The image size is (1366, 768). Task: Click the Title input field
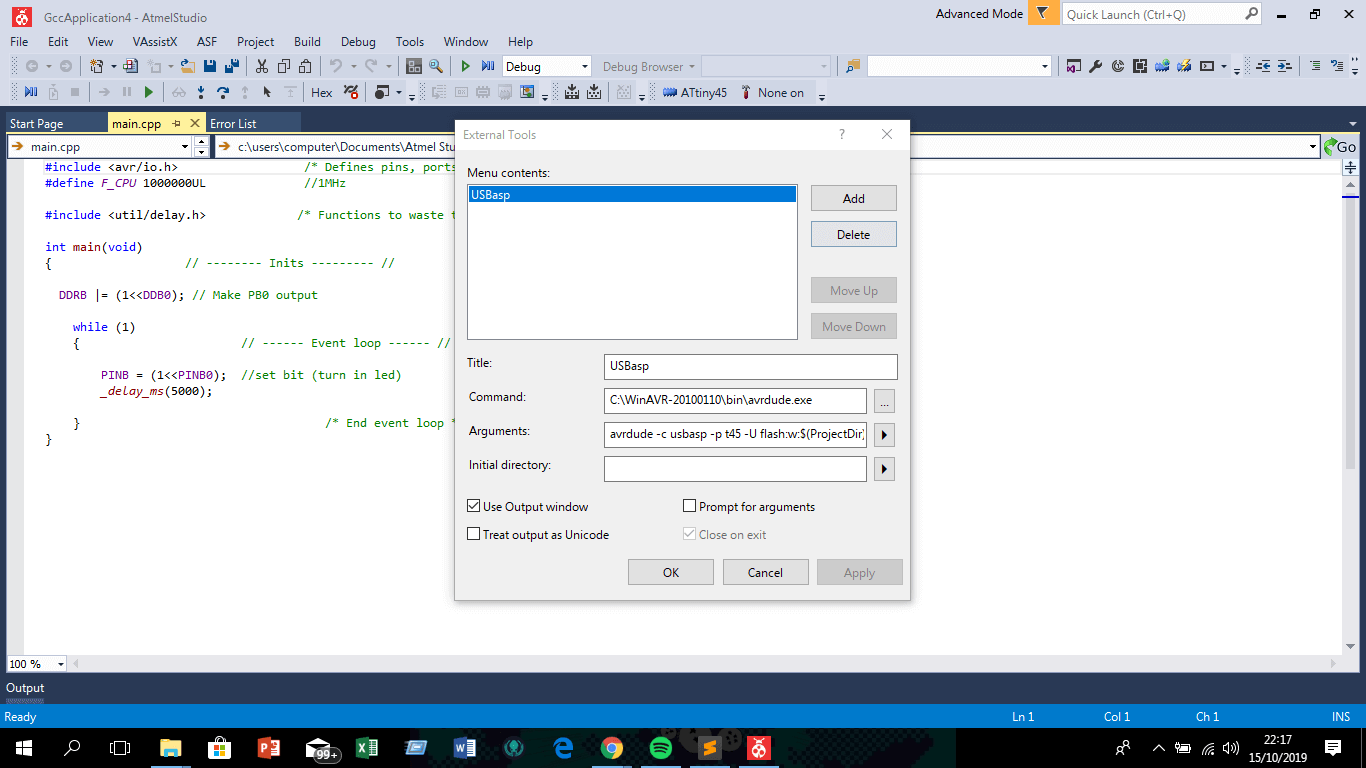(751, 366)
